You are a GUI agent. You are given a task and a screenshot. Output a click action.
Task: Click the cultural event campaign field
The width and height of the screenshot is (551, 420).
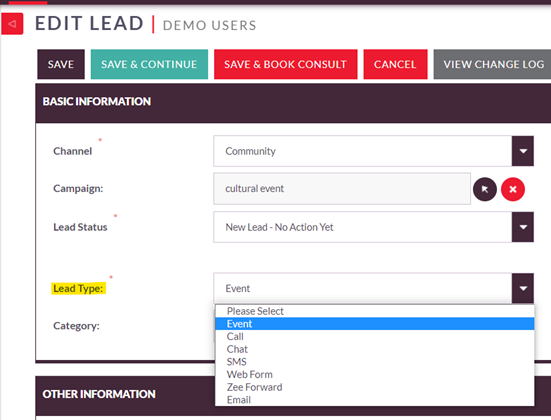[x=342, y=189]
